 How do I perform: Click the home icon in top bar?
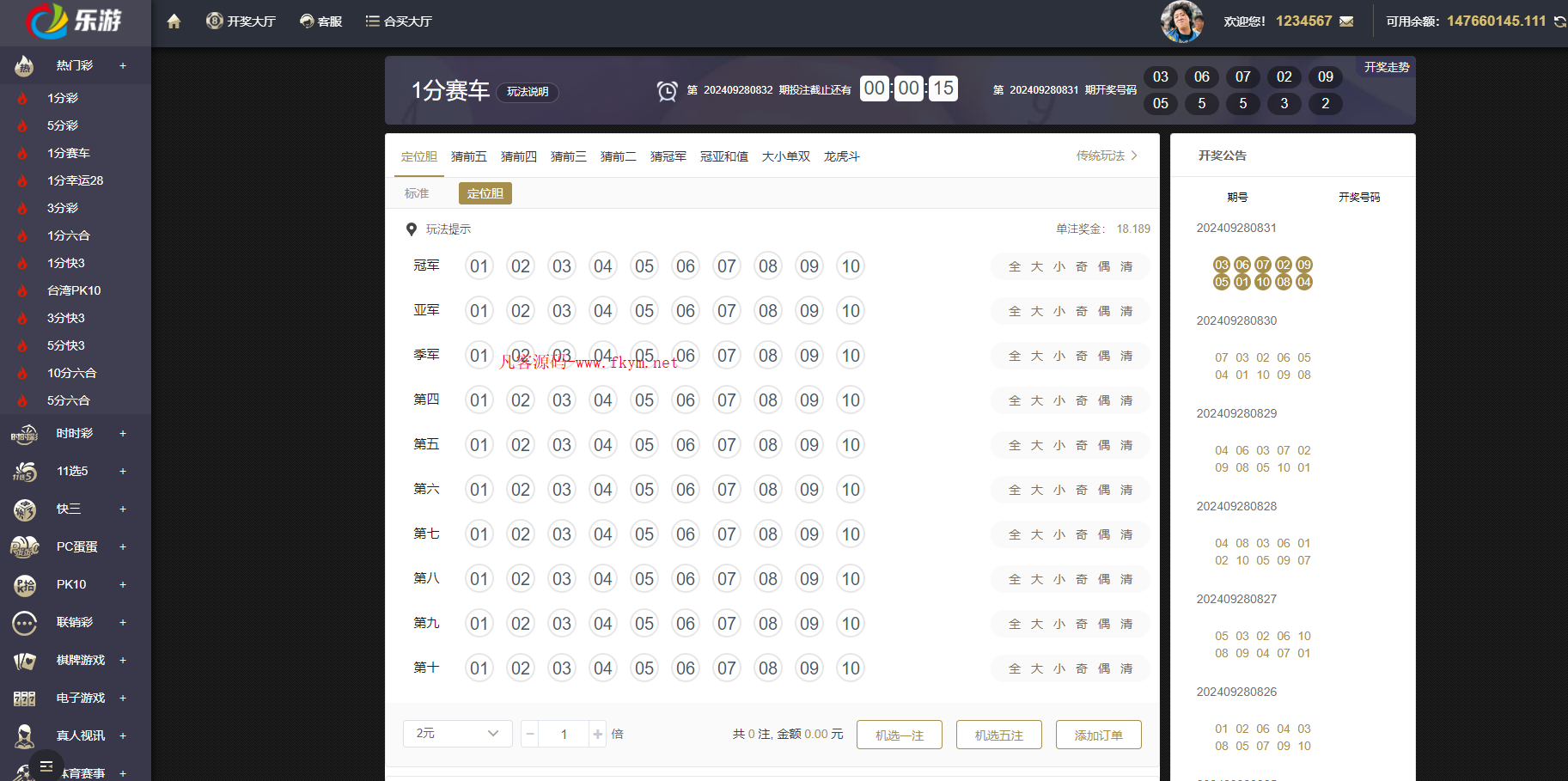click(x=174, y=21)
